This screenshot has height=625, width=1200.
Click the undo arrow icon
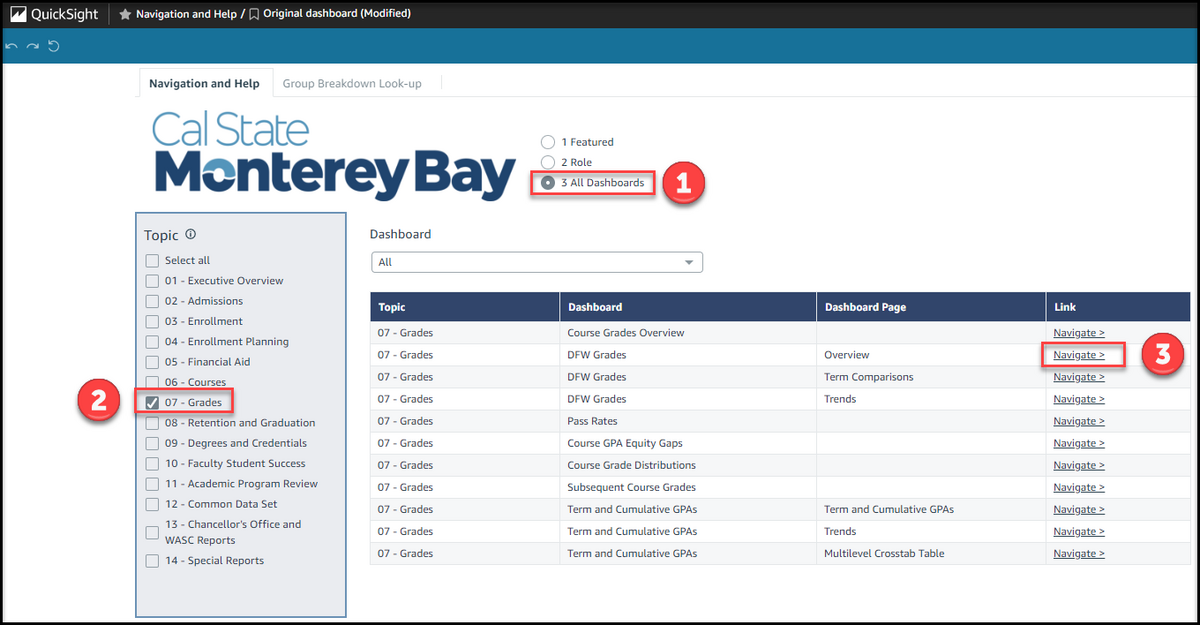[11, 45]
